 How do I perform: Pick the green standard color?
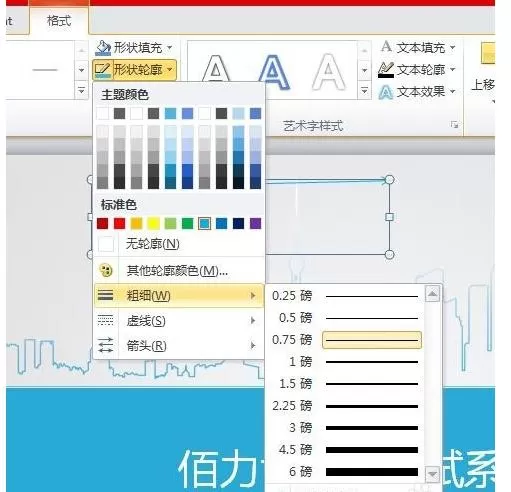point(187,223)
